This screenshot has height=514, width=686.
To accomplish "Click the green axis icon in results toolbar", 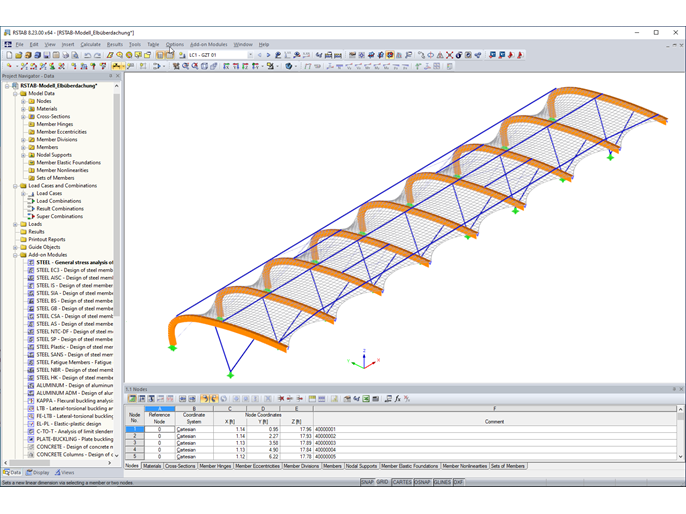I will [418, 66].
